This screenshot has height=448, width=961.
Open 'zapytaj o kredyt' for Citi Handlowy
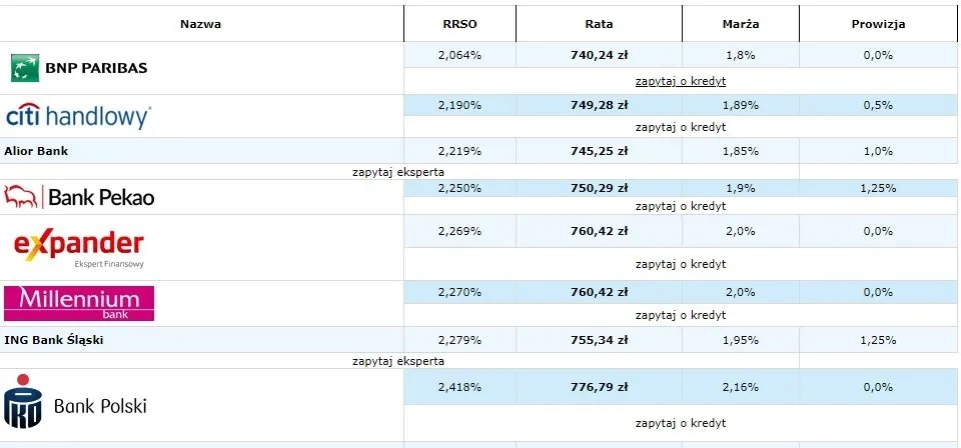tap(680, 127)
